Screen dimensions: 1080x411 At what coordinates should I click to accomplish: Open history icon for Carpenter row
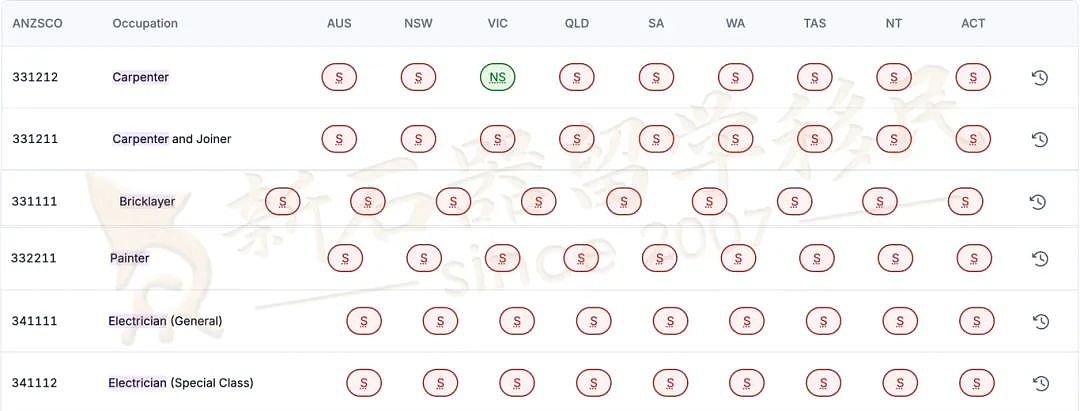pyautogui.click(x=1039, y=77)
